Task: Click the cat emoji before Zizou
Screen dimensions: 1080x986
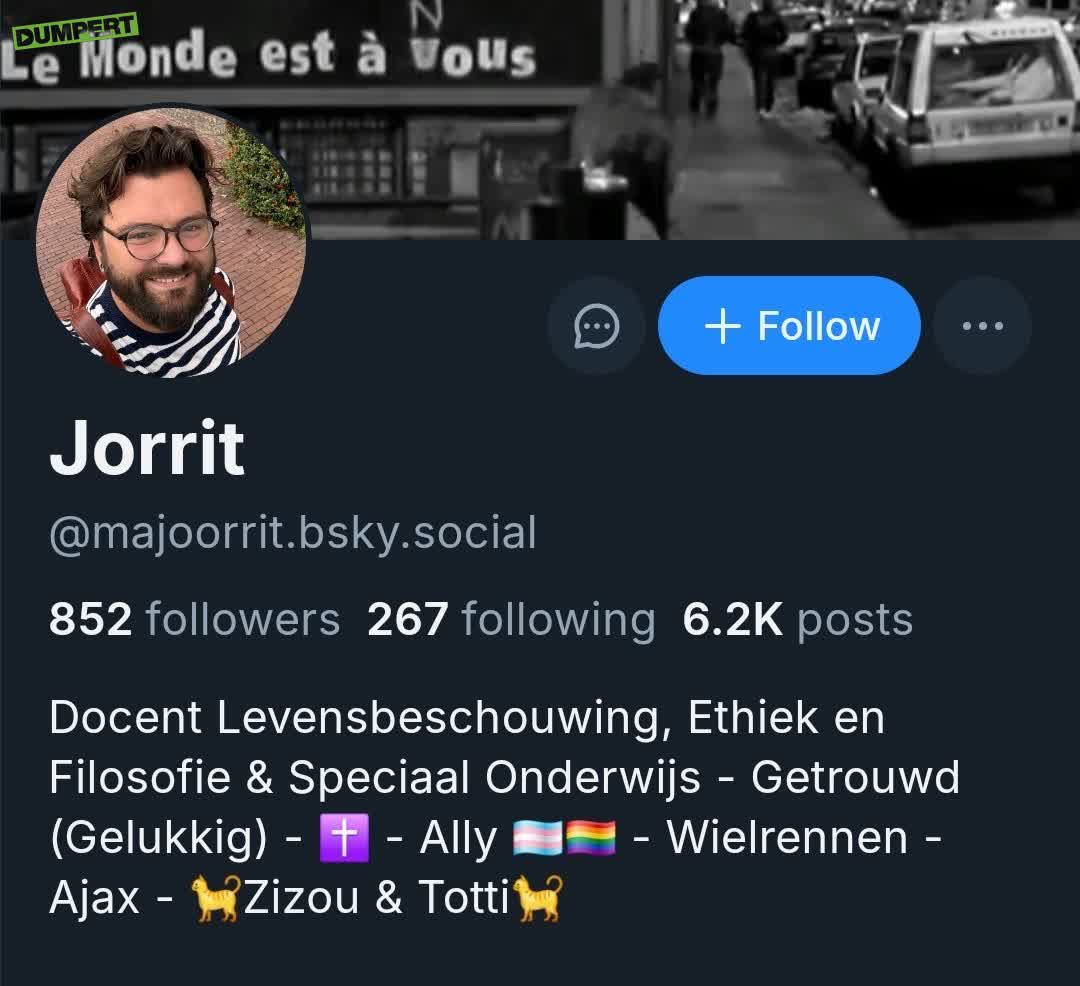Action: tap(216, 898)
